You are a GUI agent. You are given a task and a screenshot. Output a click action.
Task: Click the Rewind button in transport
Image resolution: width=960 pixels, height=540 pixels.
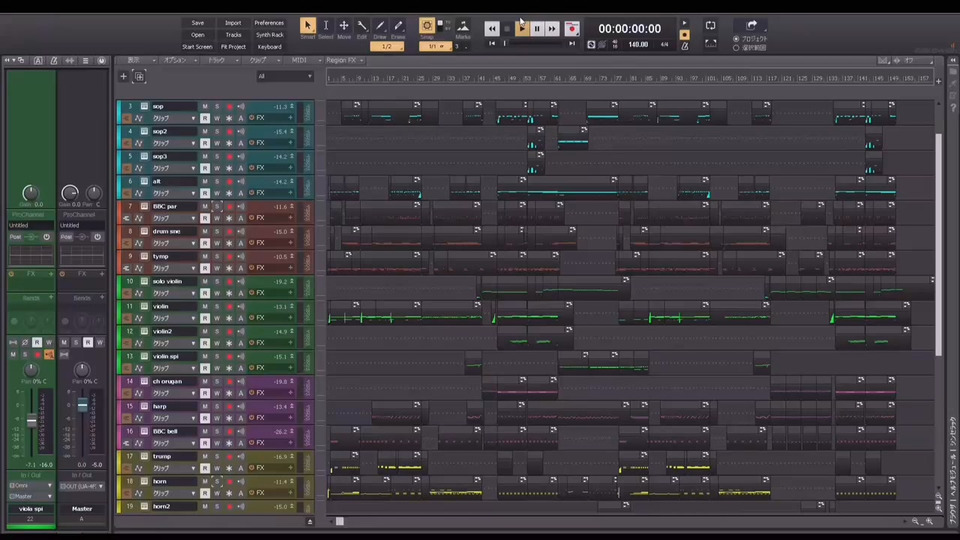(x=491, y=29)
